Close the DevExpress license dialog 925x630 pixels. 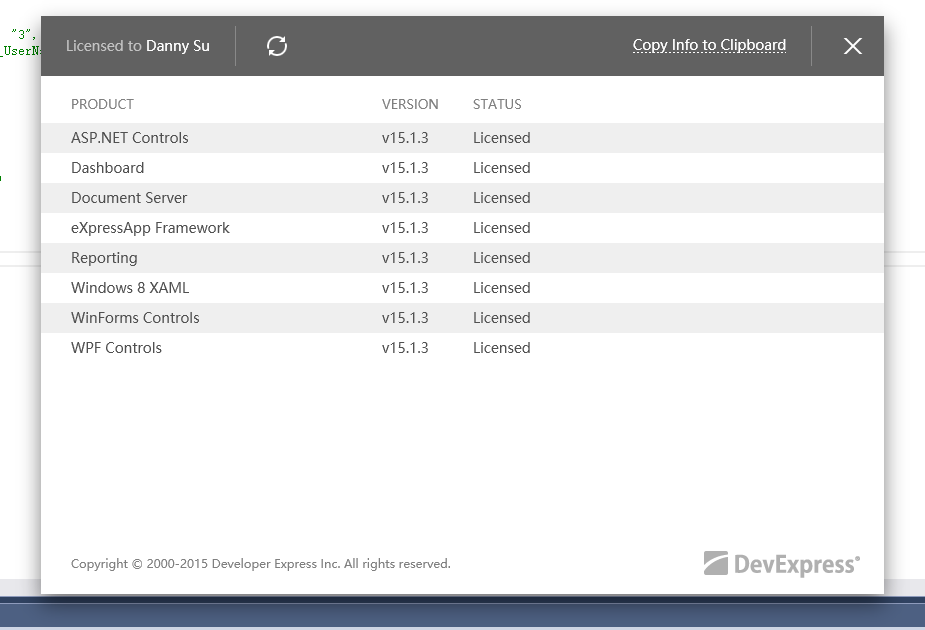point(852,46)
